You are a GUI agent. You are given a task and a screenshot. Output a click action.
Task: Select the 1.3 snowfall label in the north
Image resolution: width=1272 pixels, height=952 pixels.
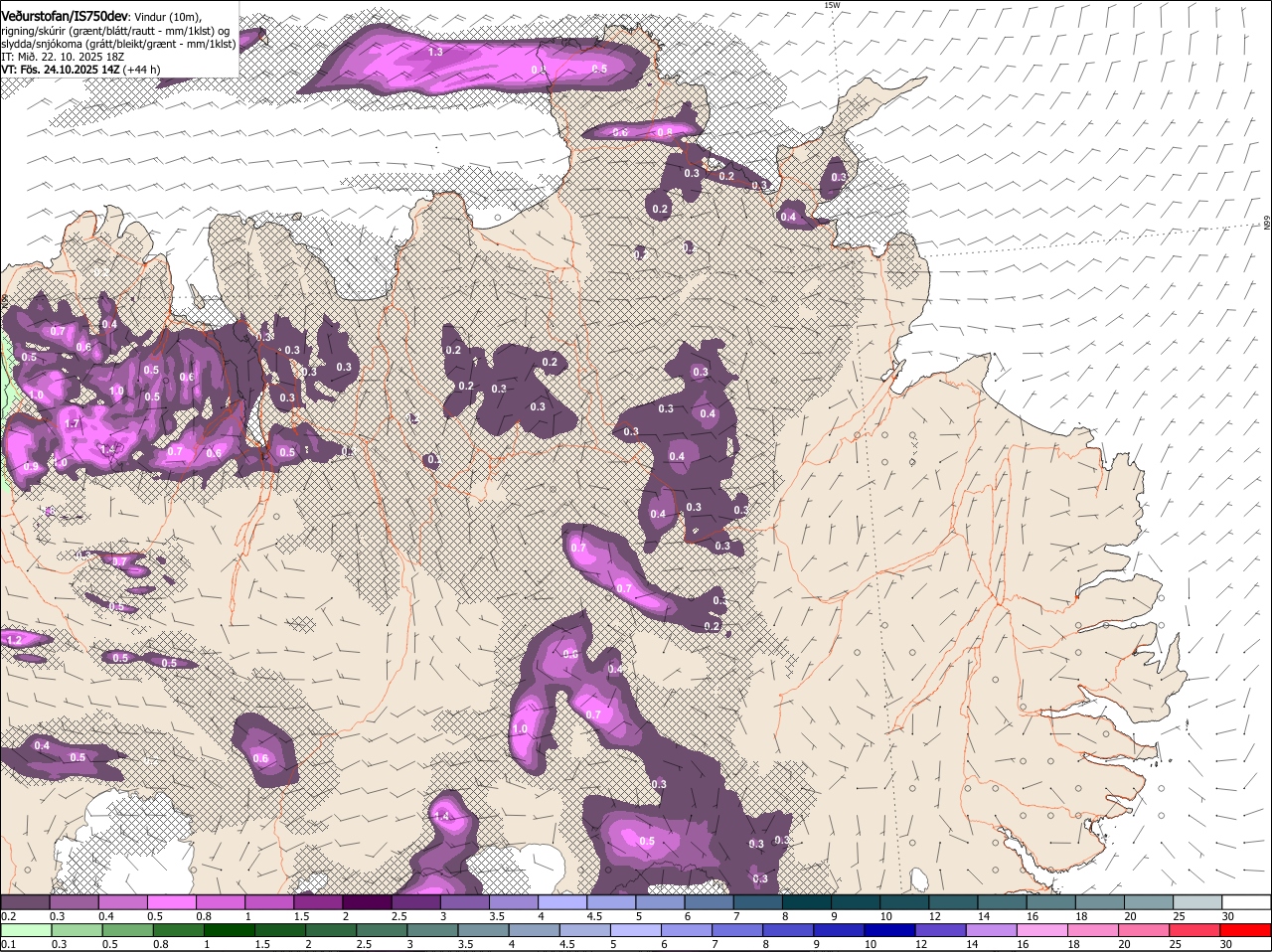click(x=435, y=52)
